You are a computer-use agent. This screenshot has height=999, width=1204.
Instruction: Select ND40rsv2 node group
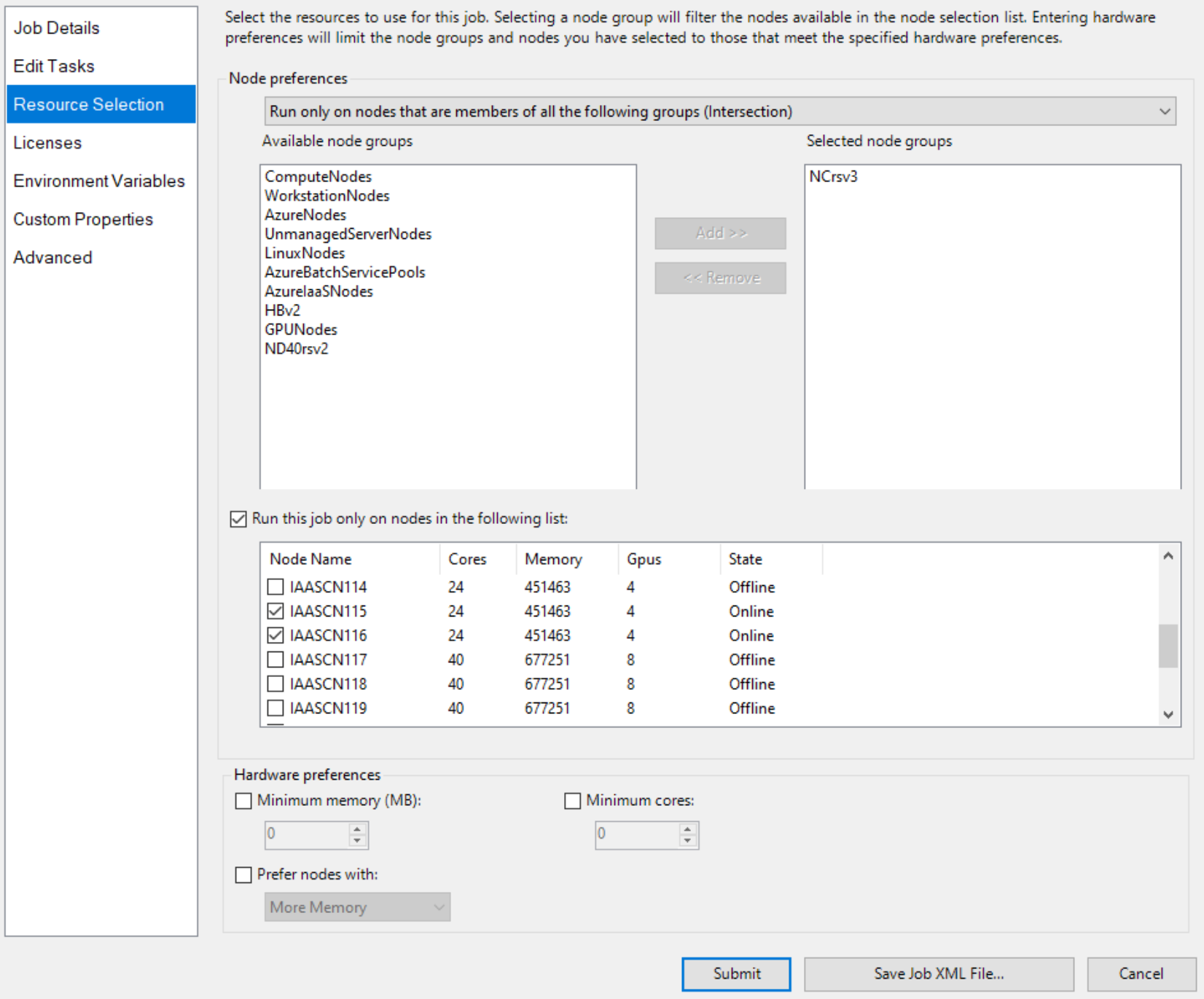[297, 348]
